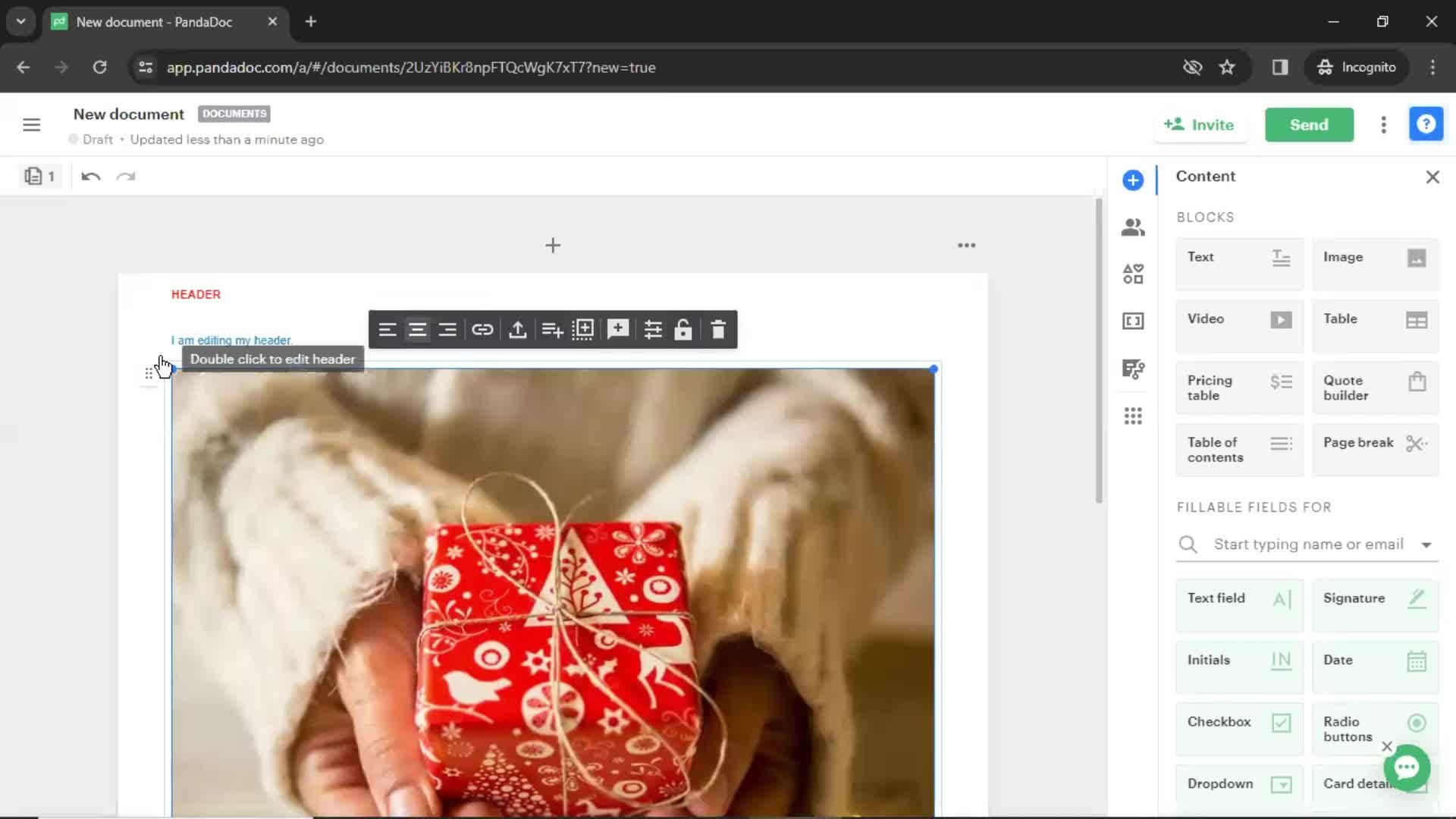Expand fillable fields recipient dropdown

click(1428, 544)
